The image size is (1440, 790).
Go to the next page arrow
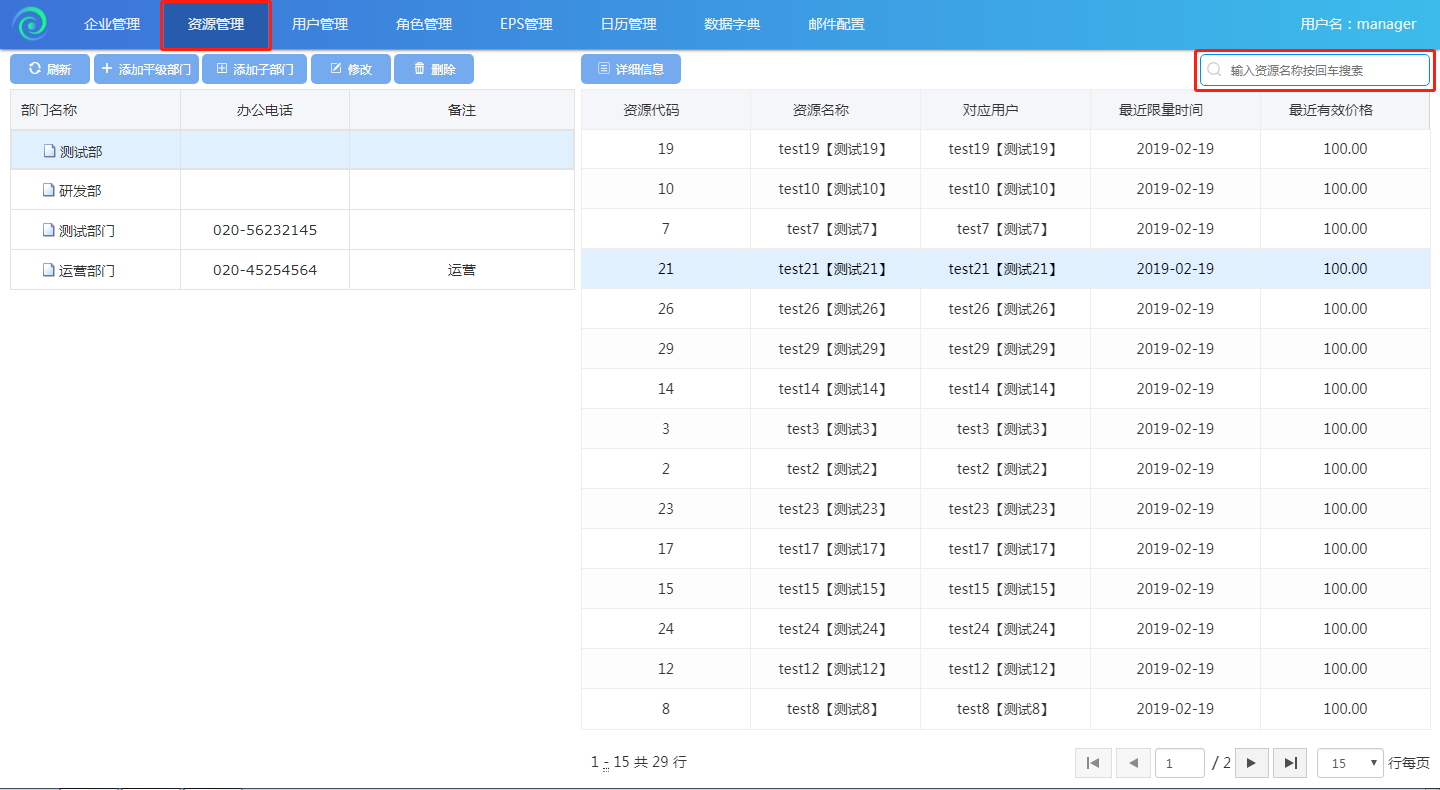(x=1251, y=763)
